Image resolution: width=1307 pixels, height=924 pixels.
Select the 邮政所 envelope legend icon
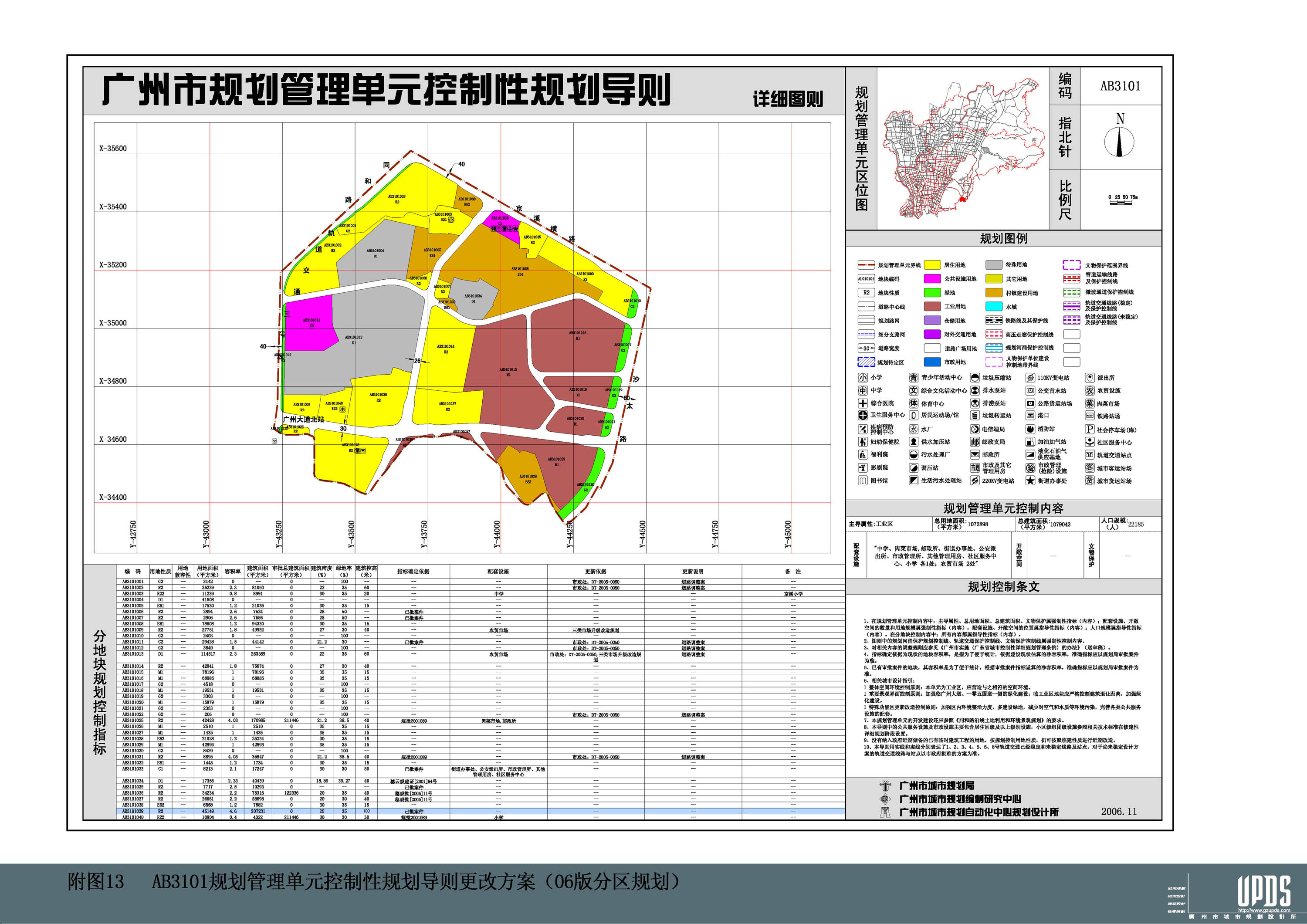tap(975, 455)
